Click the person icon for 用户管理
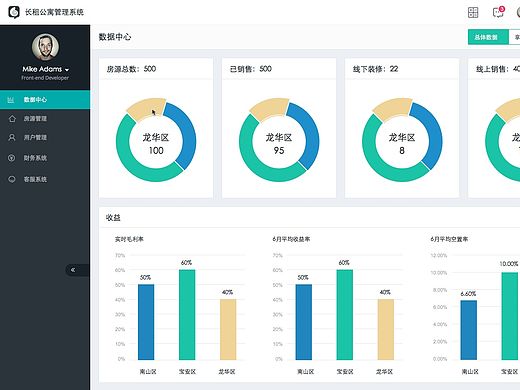 (12, 137)
